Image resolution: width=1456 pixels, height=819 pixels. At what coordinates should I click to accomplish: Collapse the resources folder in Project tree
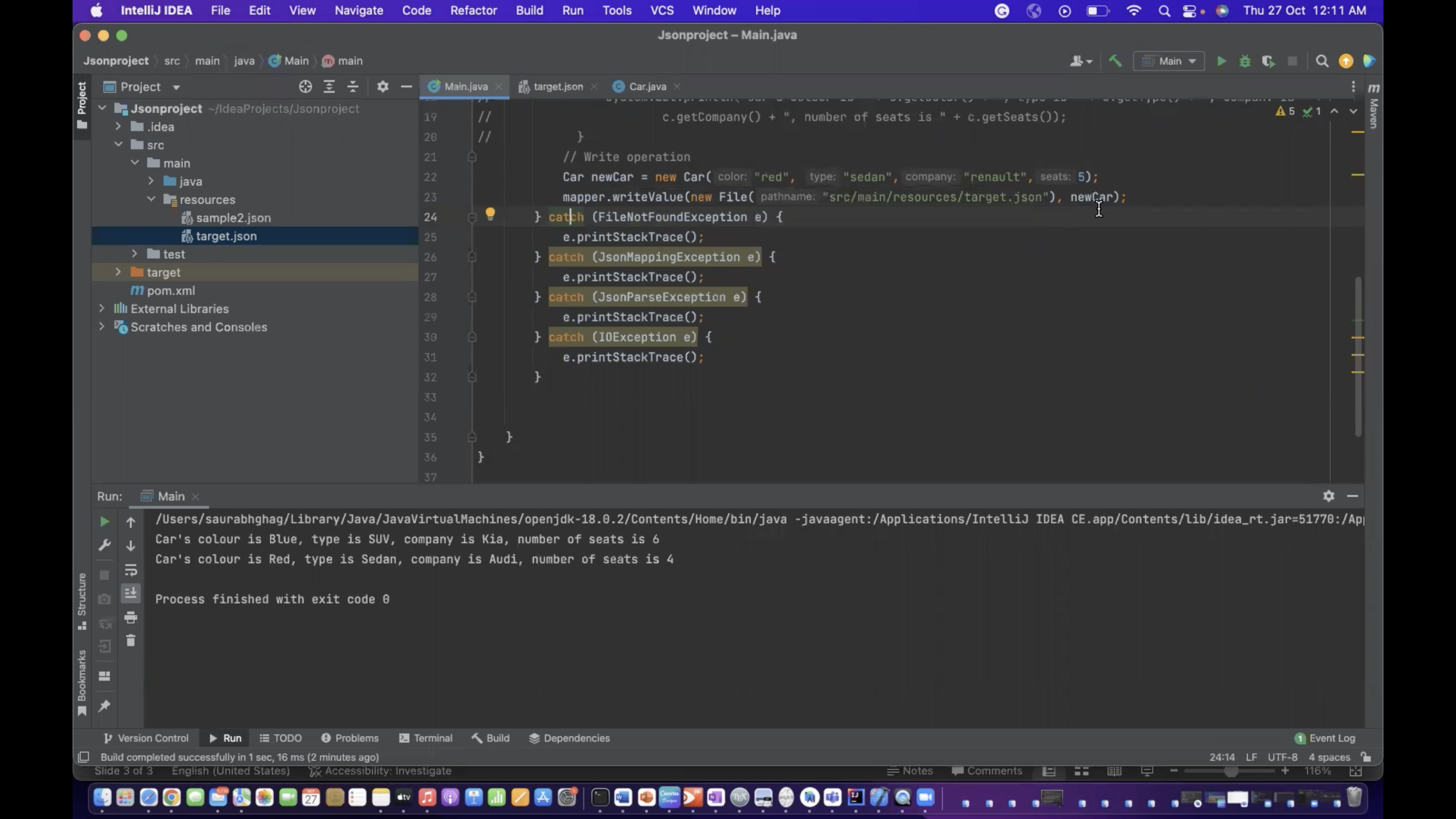[x=151, y=199]
